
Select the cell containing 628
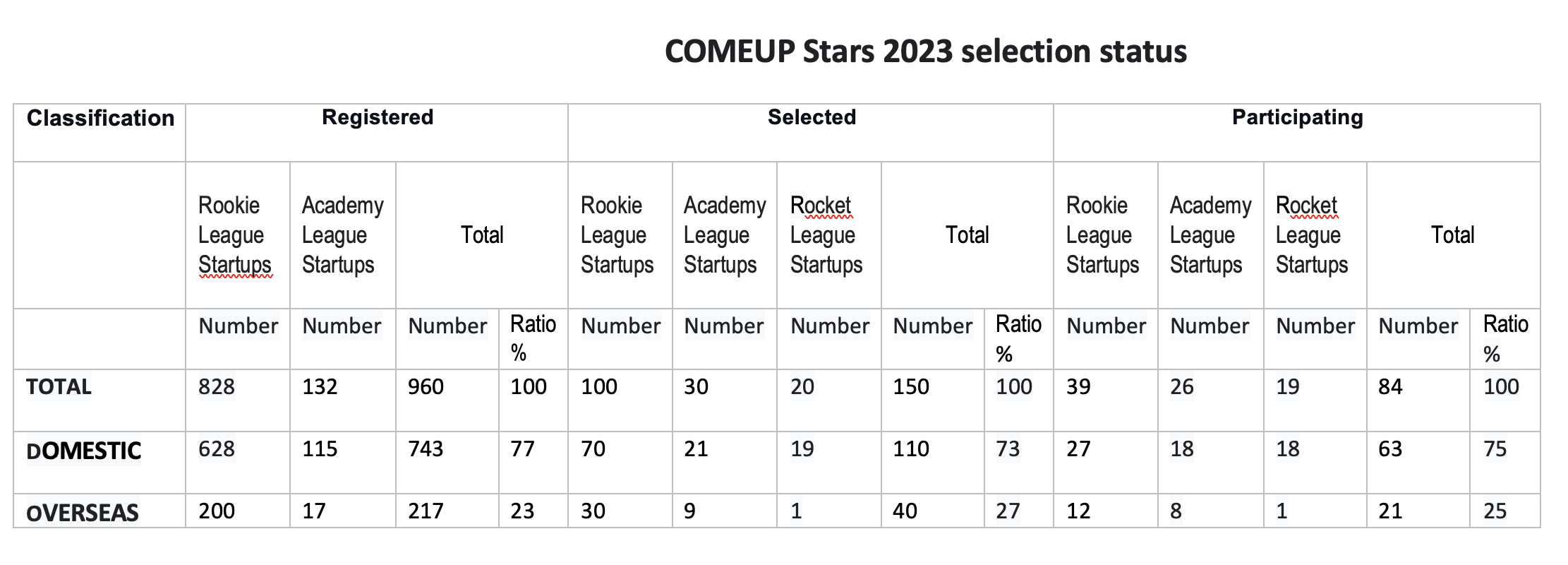click(217, 449)
